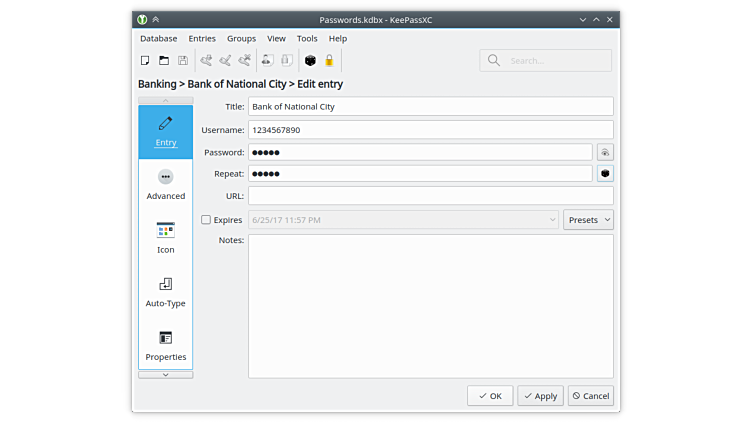Go to the Auto-Type section

coord(166,292)
